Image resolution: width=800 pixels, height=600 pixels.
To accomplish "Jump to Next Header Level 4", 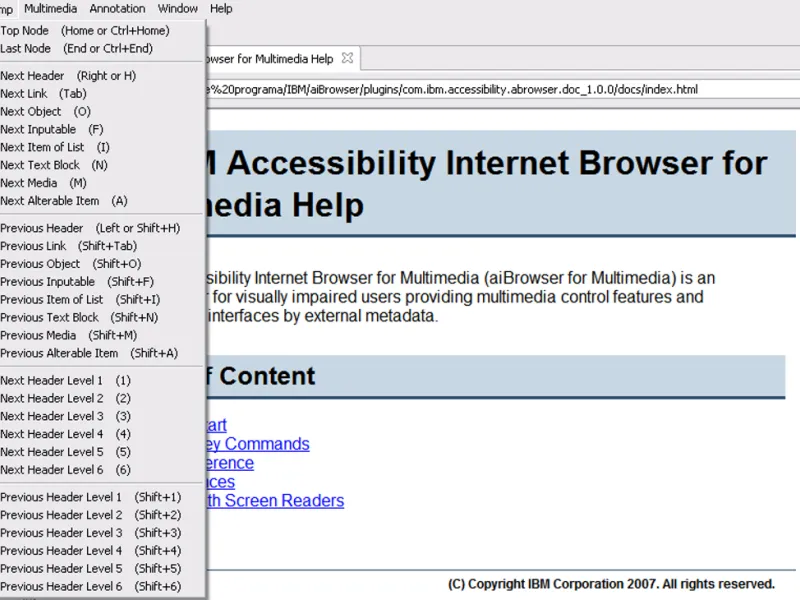I will pyautogui.click(x=102, y=434).
